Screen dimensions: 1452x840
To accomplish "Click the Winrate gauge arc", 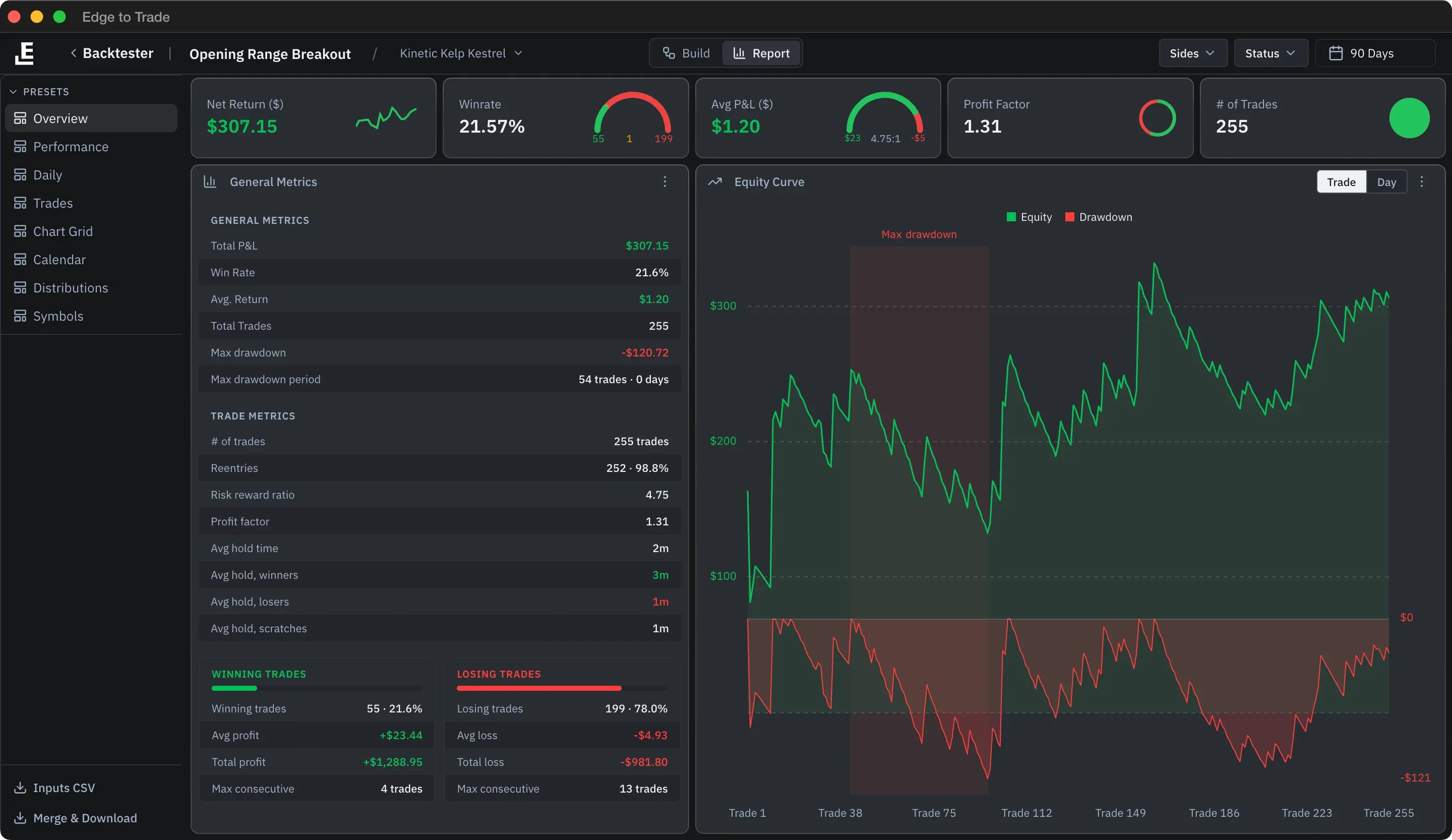I will pyautogui.click(x=632, y=112).
